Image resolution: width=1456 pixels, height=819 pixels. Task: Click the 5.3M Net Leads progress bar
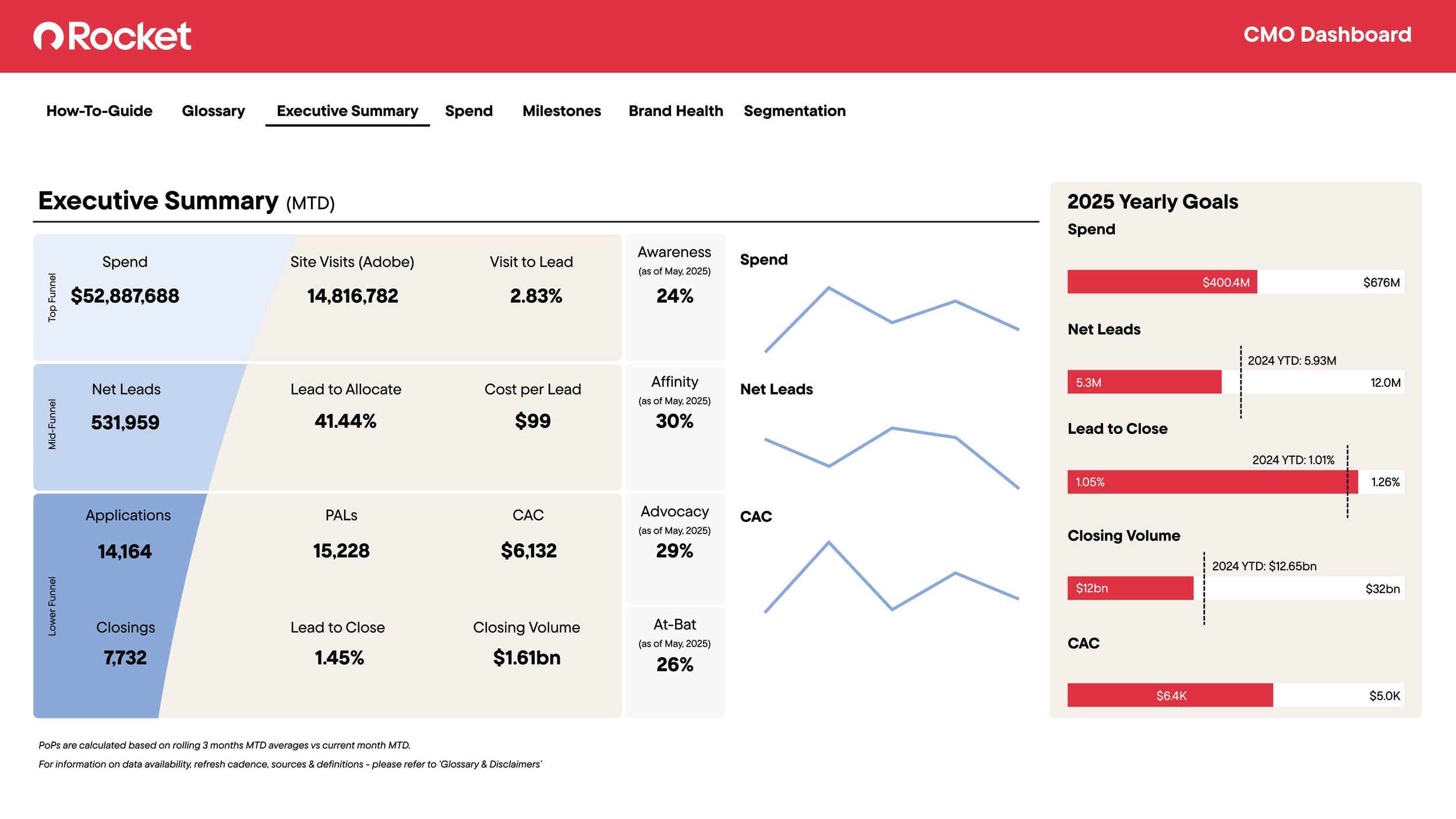(1144, 382)
